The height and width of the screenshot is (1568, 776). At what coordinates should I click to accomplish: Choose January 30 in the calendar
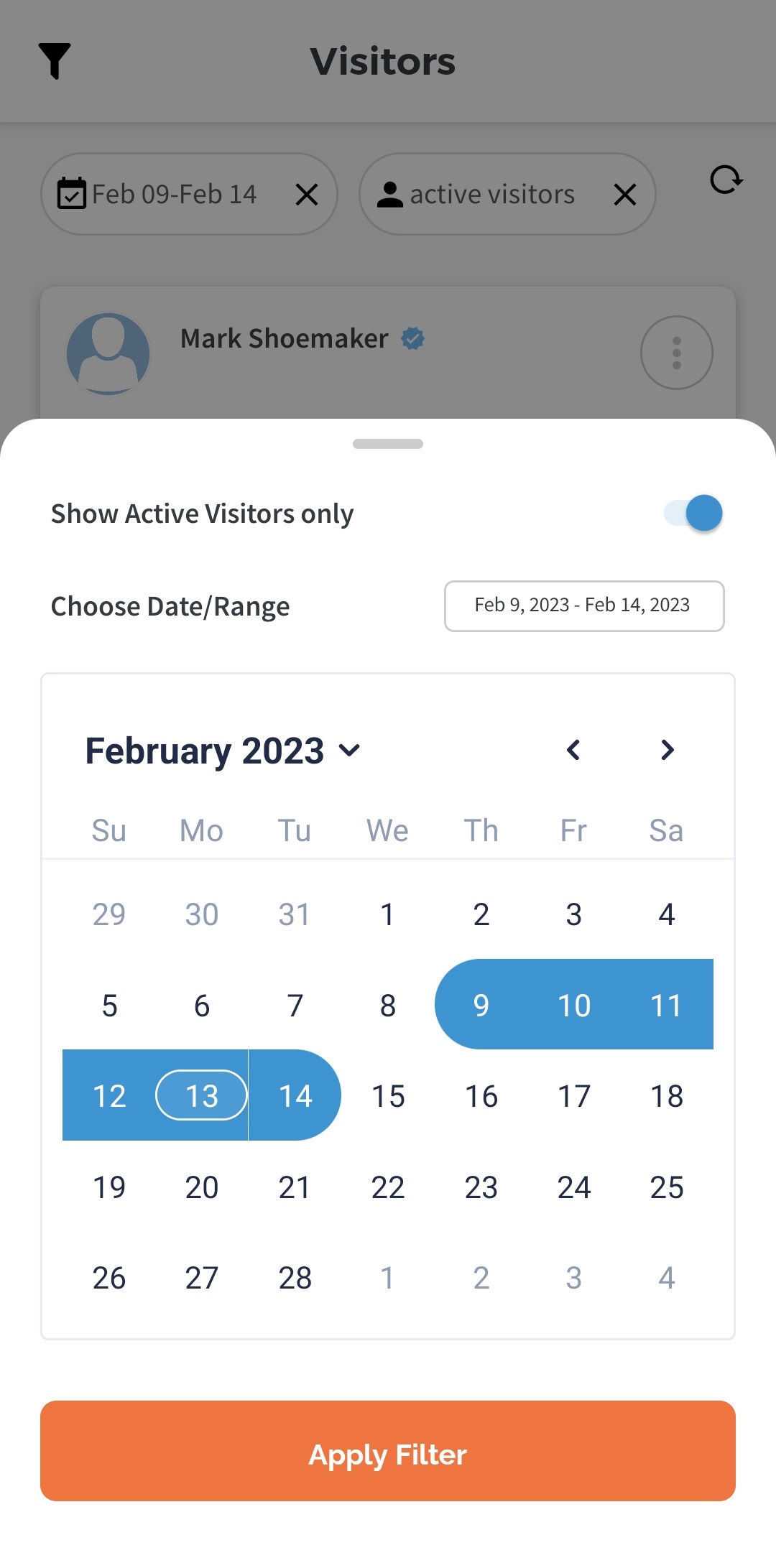(202, 914)
